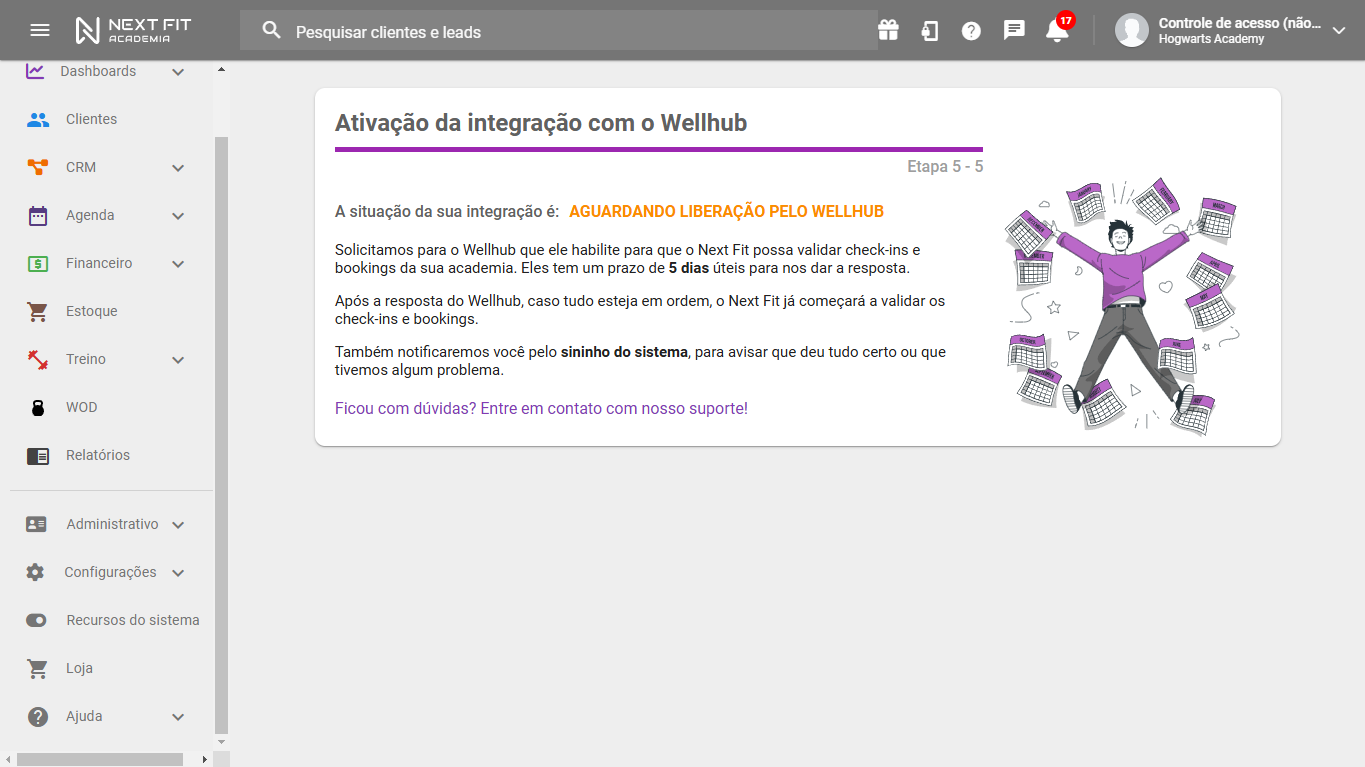The image size is (1365, 767).
Task: Click the Treino label in sidebar
Action: tap(86, 359)
